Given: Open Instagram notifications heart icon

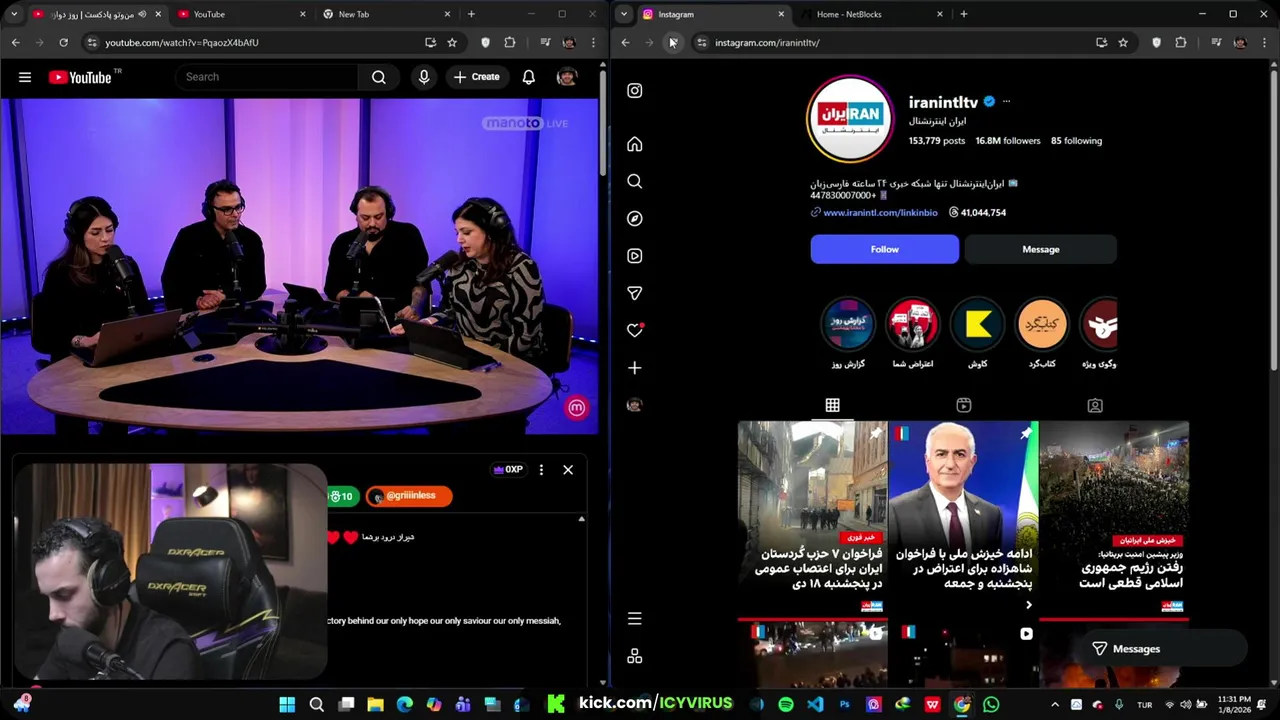Looking at the screenshot, I should click(634, 330).
